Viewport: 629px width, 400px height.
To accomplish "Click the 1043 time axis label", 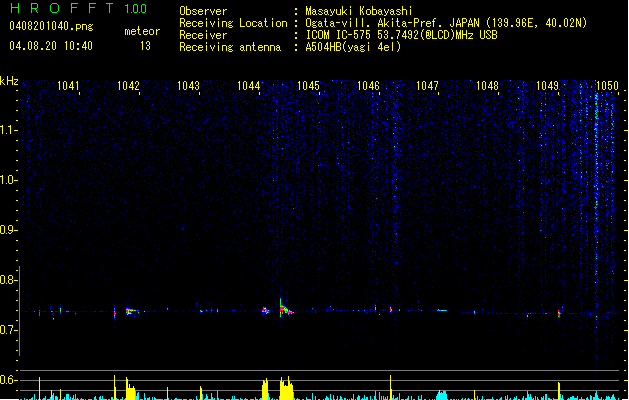I will [x=188, y=86].
